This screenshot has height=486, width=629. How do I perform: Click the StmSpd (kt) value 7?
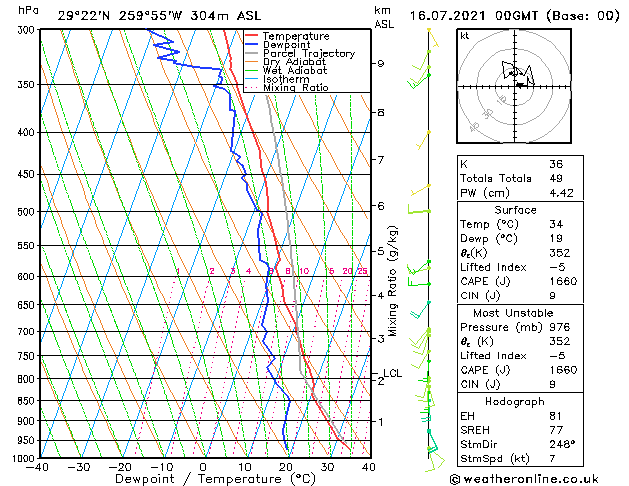click(552, 458)
